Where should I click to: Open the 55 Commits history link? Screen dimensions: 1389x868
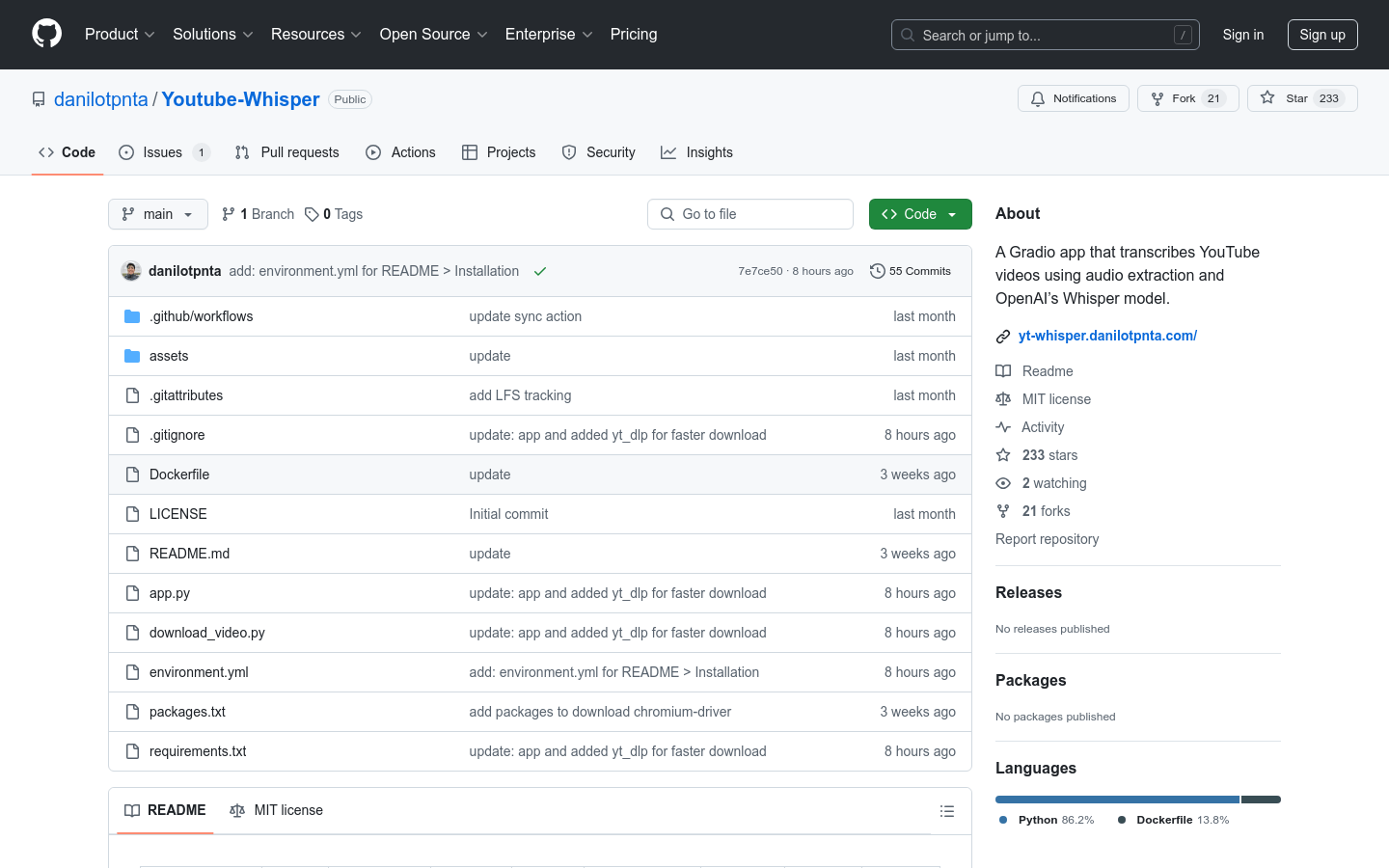(x=911, y=271)
